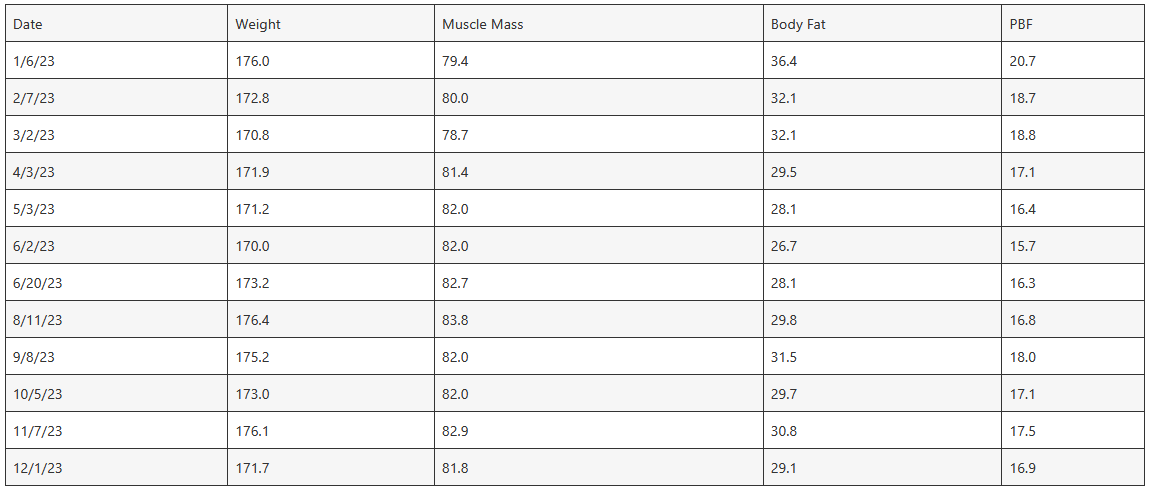Select weight value 173.2

click(x=252, y=283)
